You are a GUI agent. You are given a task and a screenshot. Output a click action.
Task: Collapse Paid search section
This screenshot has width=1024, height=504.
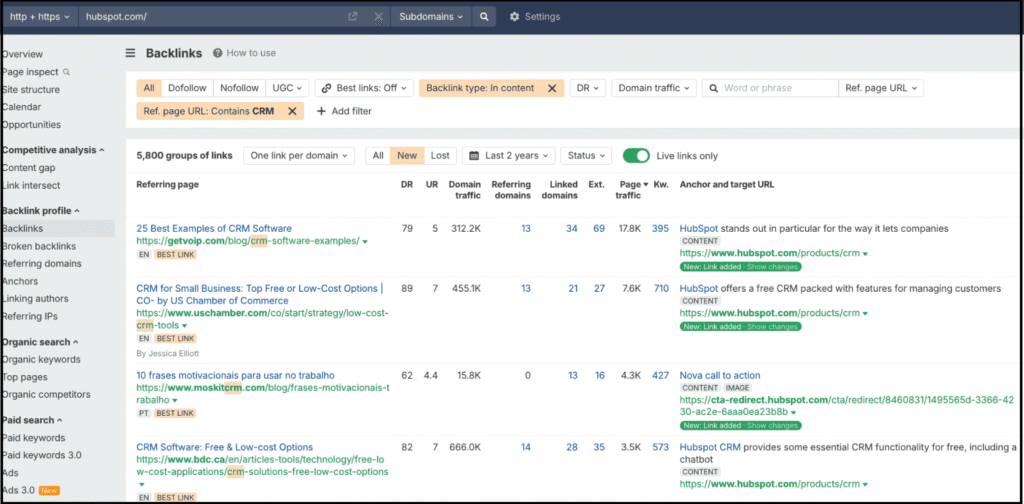(x=32, y=420)
